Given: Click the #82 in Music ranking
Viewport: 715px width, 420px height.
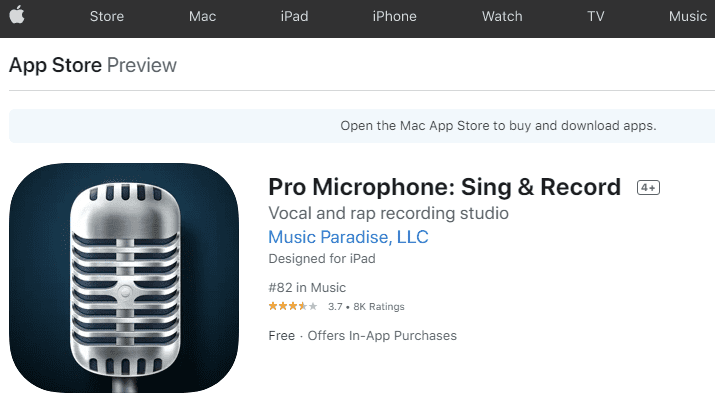Looking at the screenshot, I should coord(307,288).
